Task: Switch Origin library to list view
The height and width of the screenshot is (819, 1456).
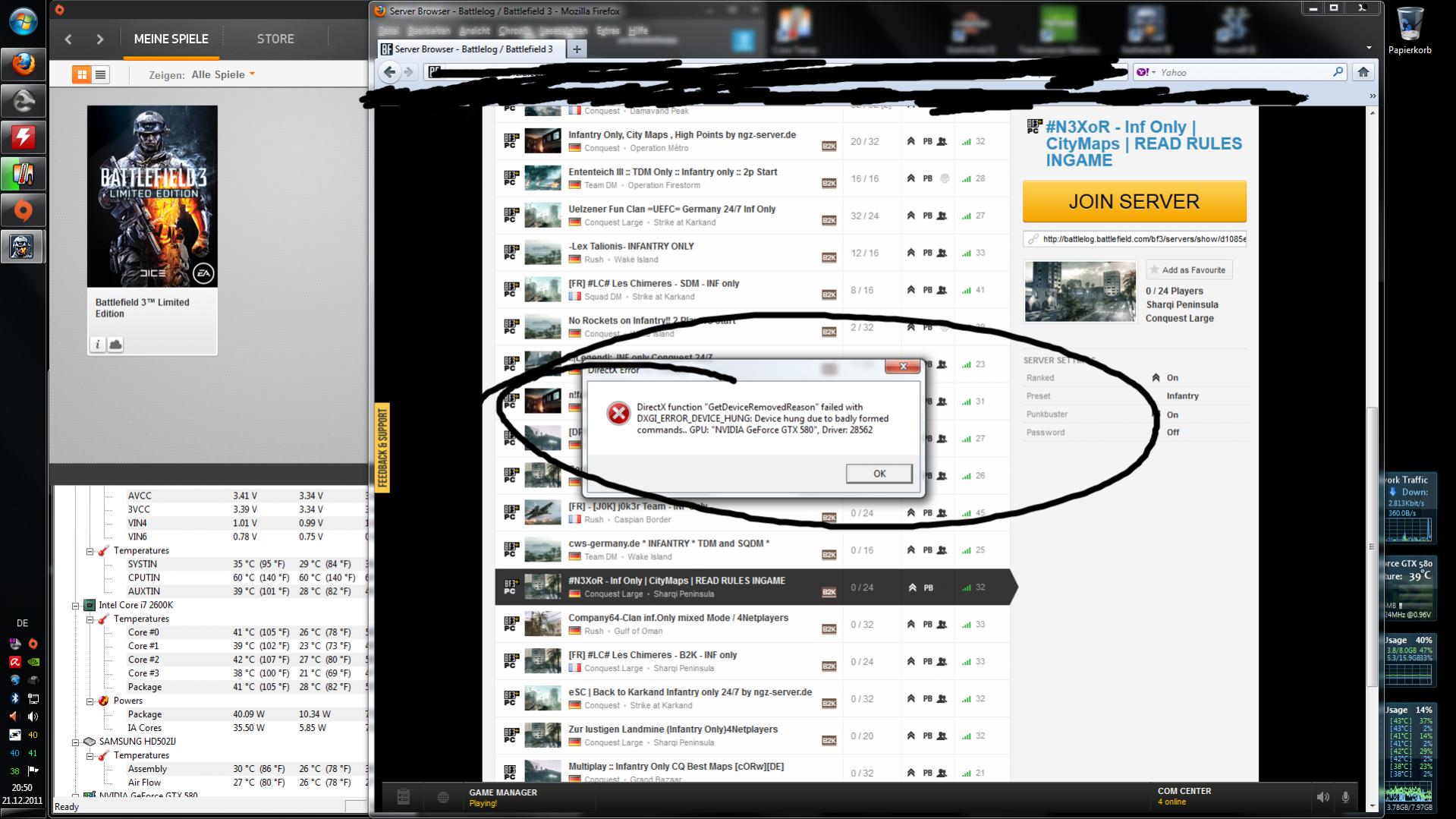Action: pos(100,74)
